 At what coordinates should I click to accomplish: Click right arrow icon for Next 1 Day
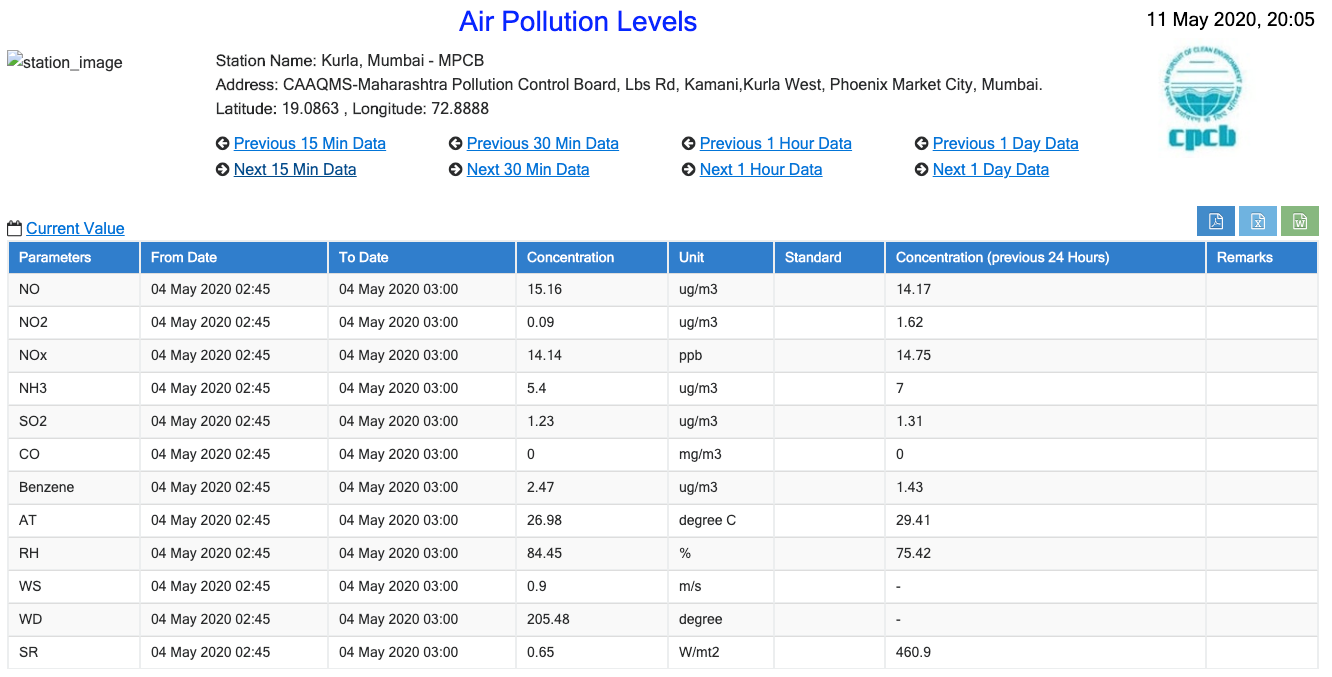(921, 170)
